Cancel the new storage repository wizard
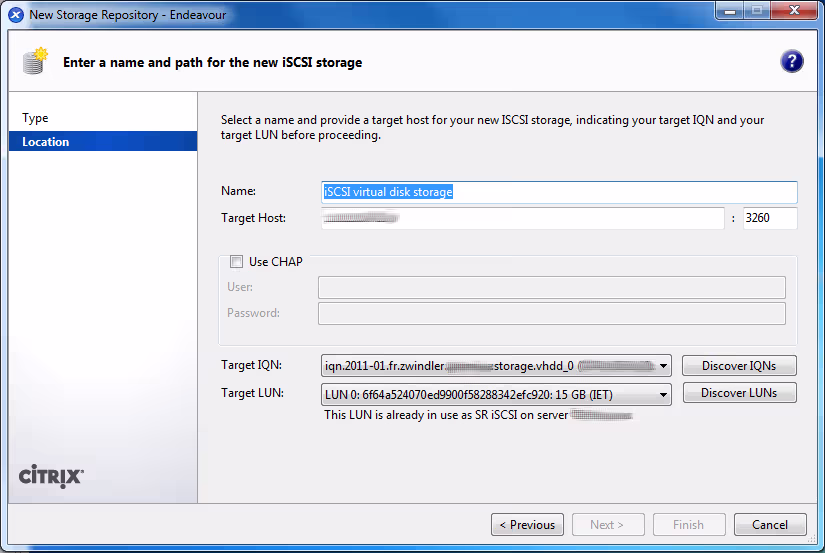Viewport: 825px width, 553px height. pos(769,525)
